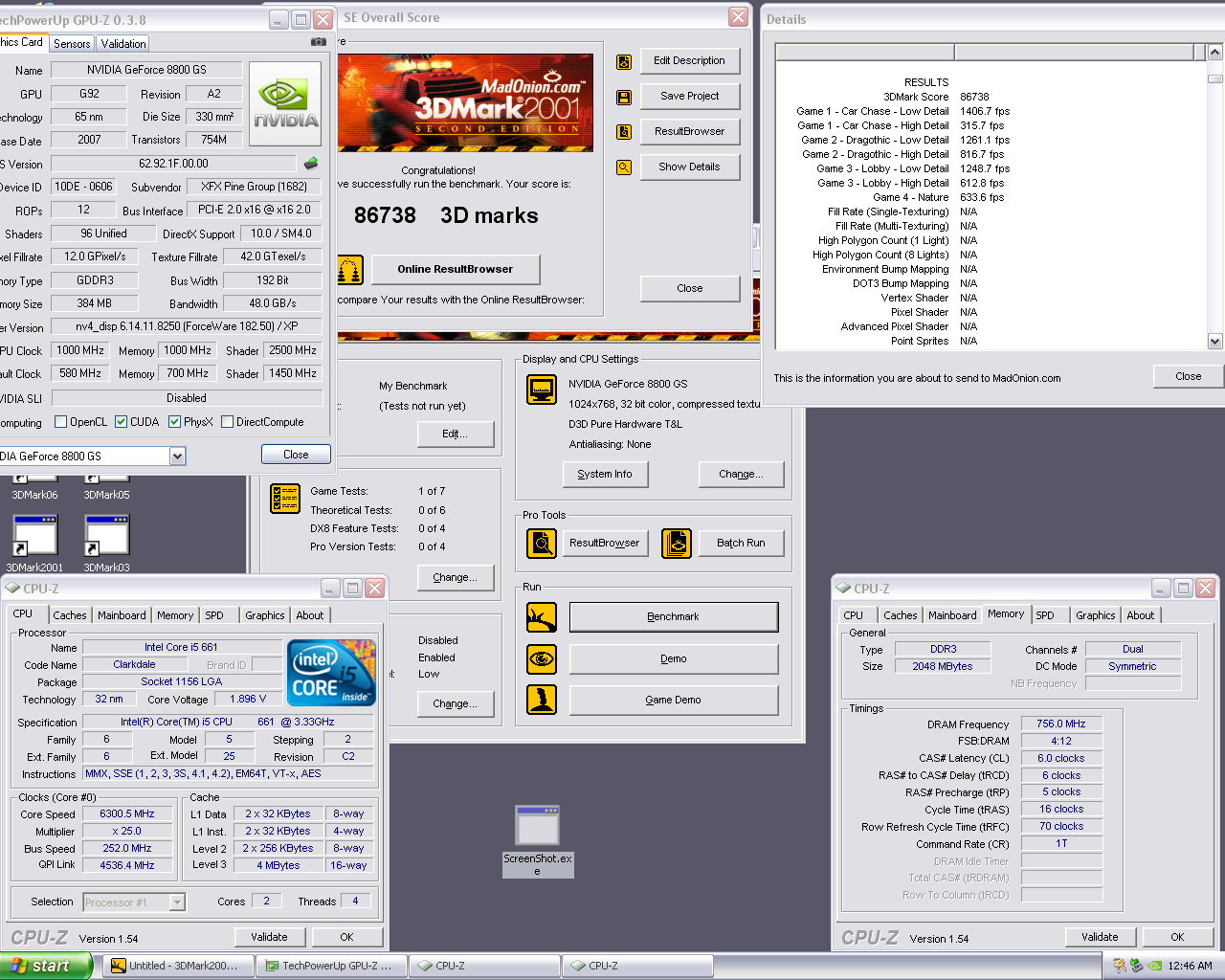Image resolution: width=1225 pixels, height=980 pixels.
Task: Click the Online ResultBrowser button
Action: pyautogui.click(x=456, y=270)
